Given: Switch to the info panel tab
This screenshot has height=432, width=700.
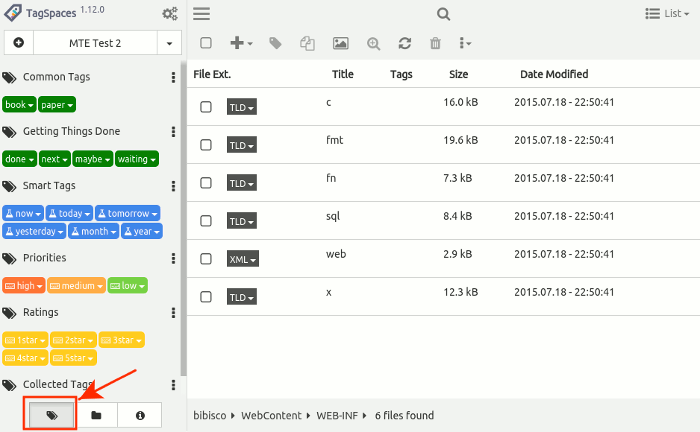Looking at the screenshot, I should [140, 415].
